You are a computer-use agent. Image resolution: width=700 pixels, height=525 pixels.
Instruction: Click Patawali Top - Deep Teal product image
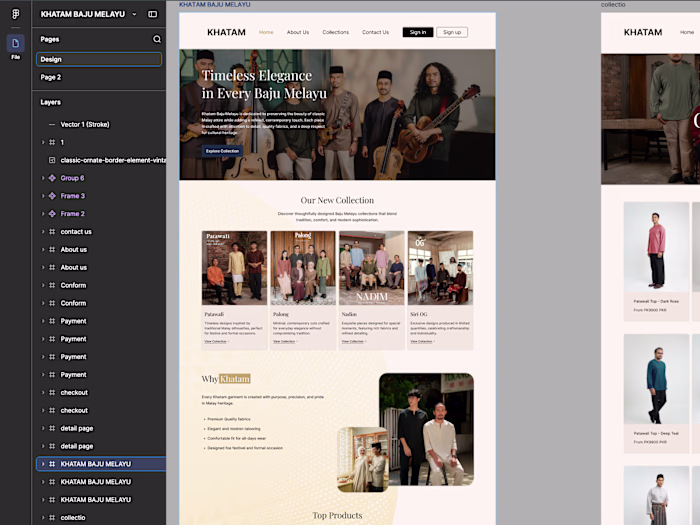pos(656,379)
